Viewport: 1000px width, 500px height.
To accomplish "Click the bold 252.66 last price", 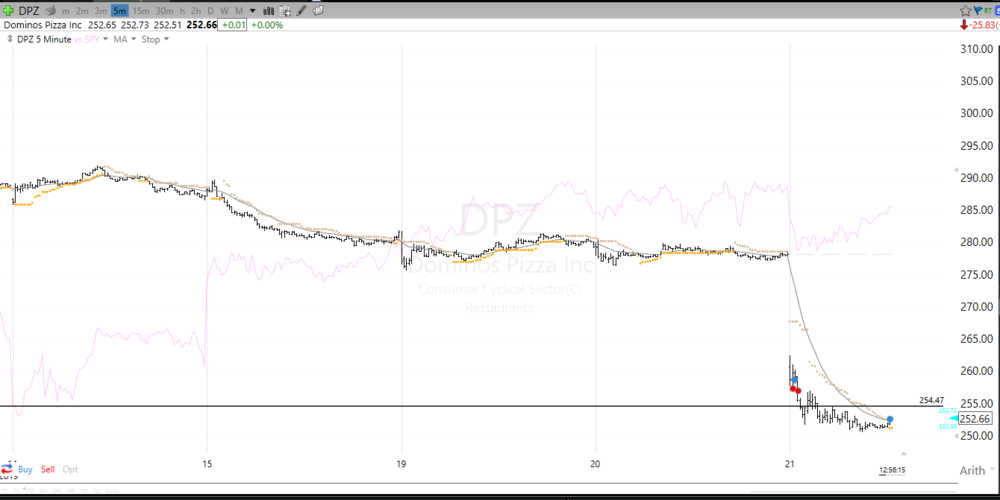I will (200, 26).
